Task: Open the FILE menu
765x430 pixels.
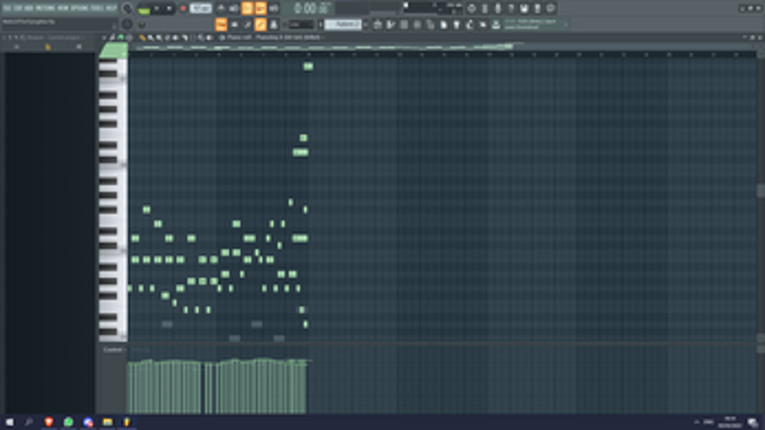Action: point(7,8)
